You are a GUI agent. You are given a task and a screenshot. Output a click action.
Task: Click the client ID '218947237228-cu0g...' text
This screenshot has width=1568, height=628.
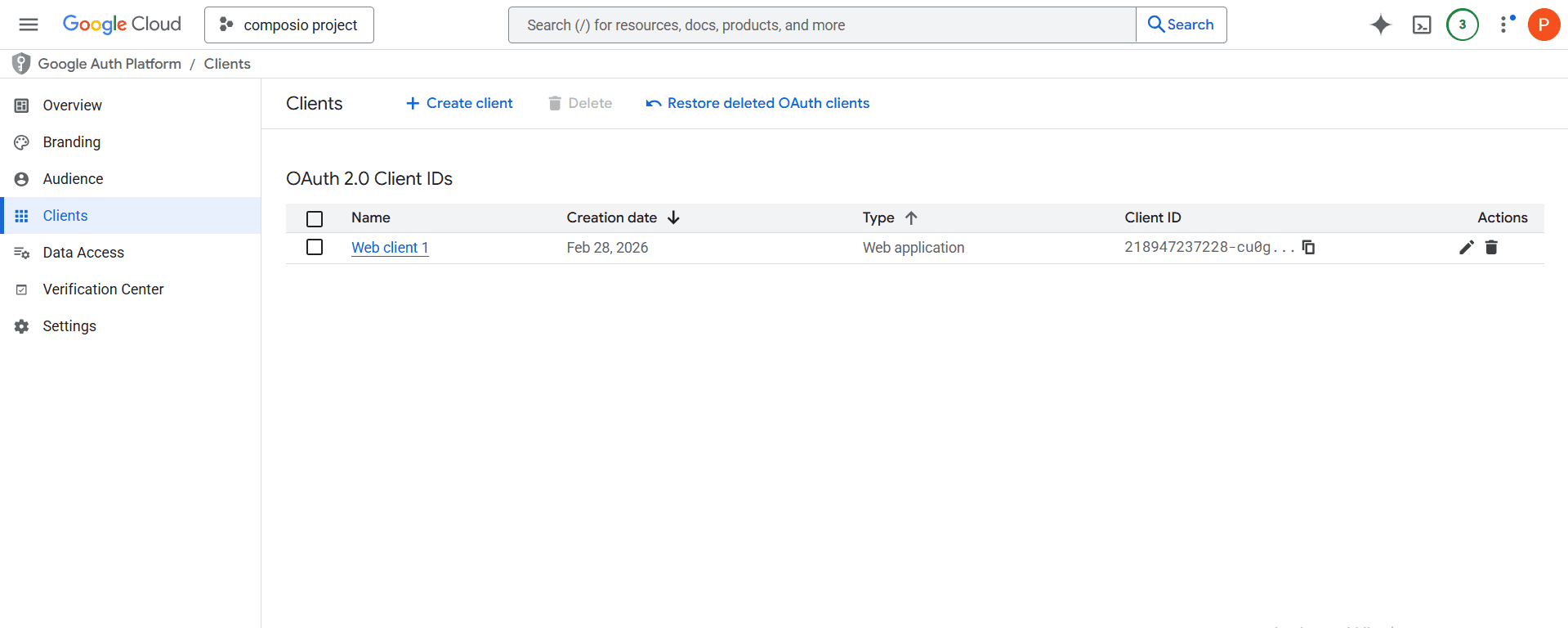click(x=1209, y=247)
